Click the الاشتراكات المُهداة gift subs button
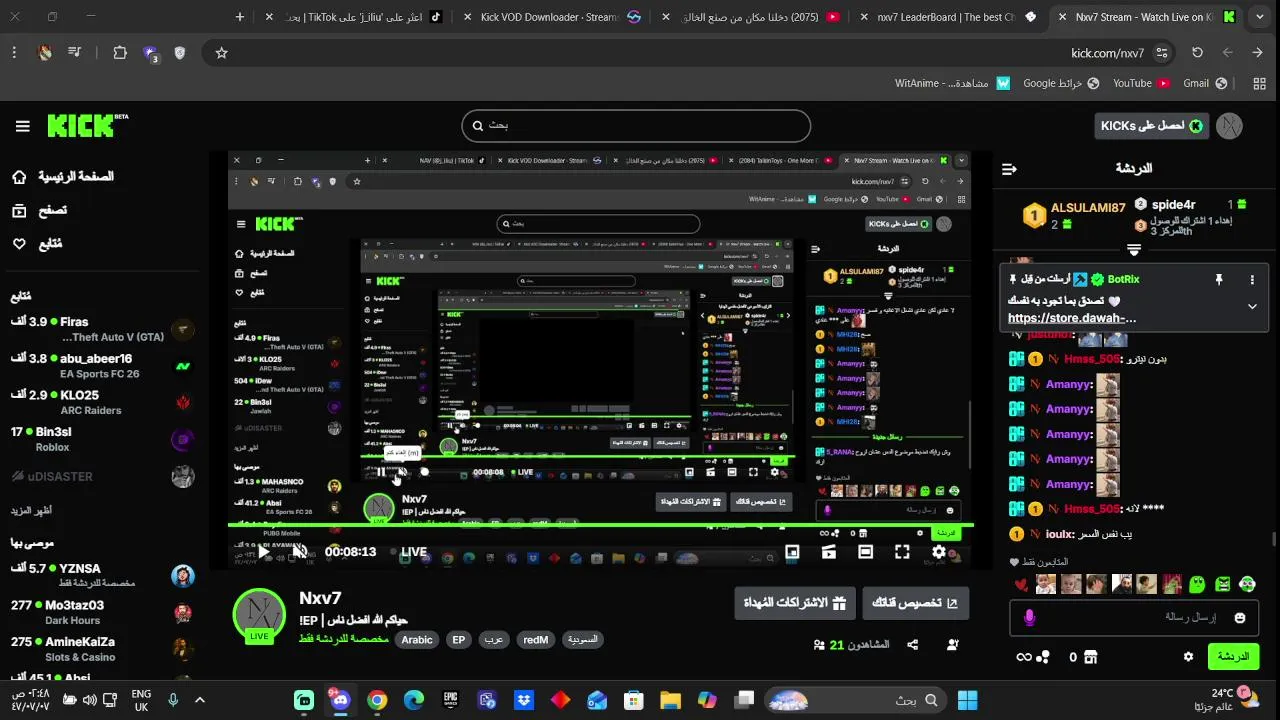Screen dimensions: 1280x720 [x=795, y=603]
